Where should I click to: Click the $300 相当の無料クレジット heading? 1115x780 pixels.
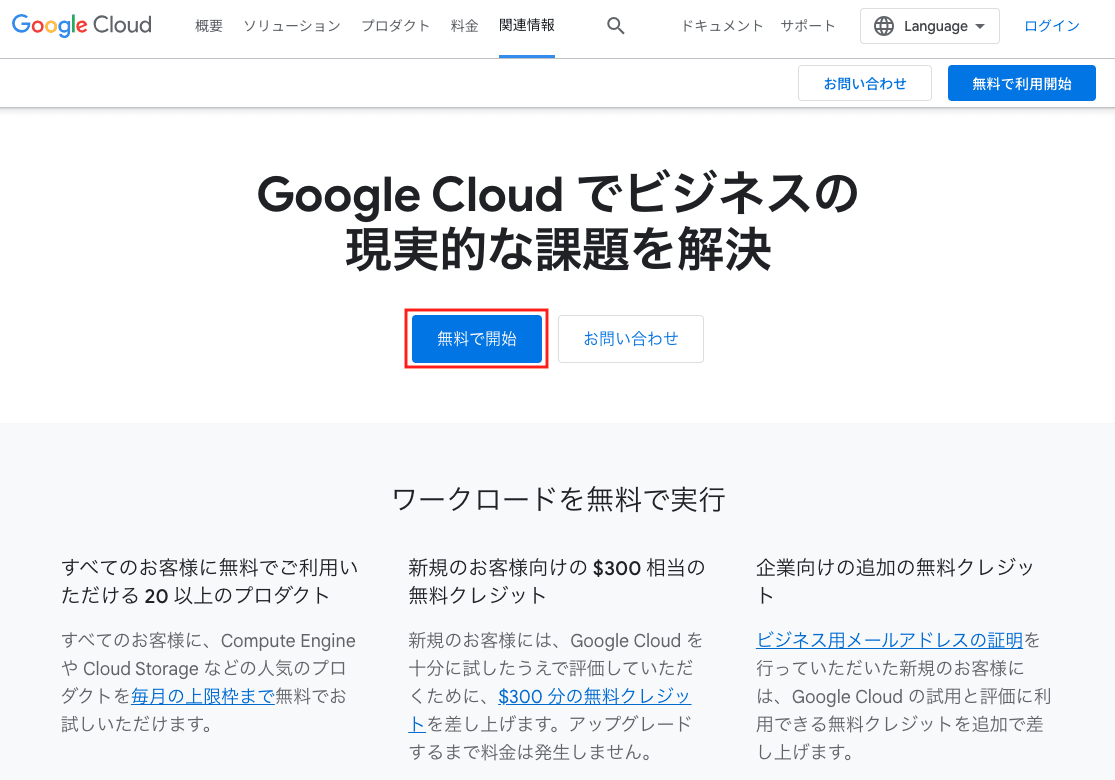tap(557, 582)
